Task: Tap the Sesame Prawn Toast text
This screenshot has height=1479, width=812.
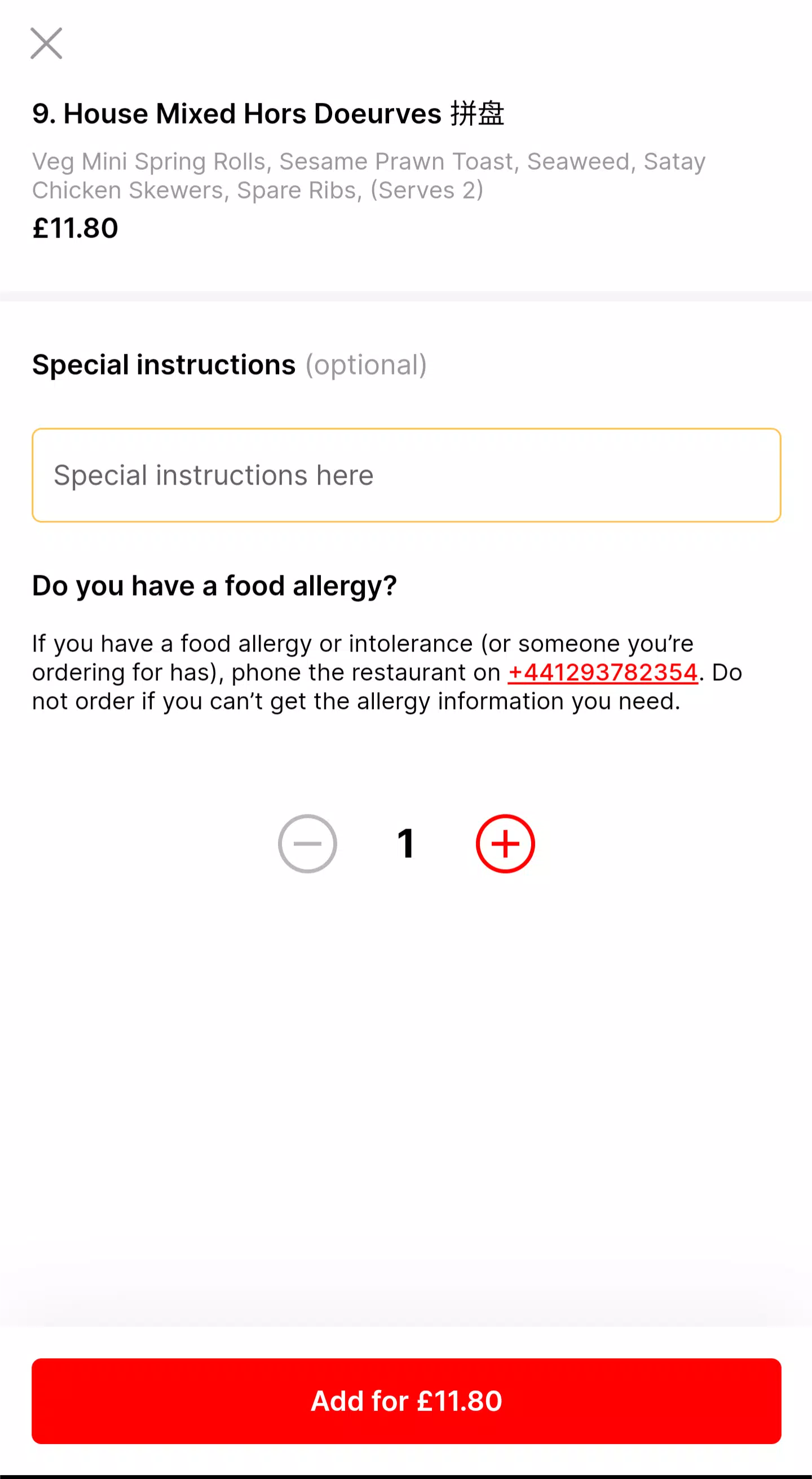Action: 396,161
